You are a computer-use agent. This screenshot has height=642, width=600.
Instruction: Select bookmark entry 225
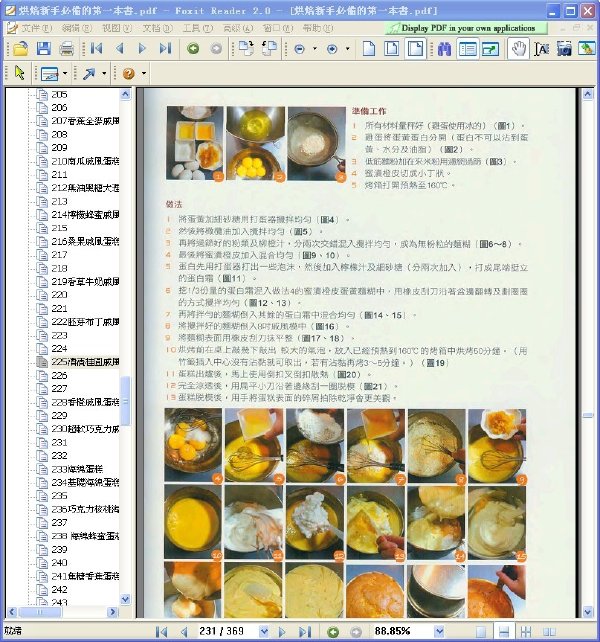coord(85,362)
